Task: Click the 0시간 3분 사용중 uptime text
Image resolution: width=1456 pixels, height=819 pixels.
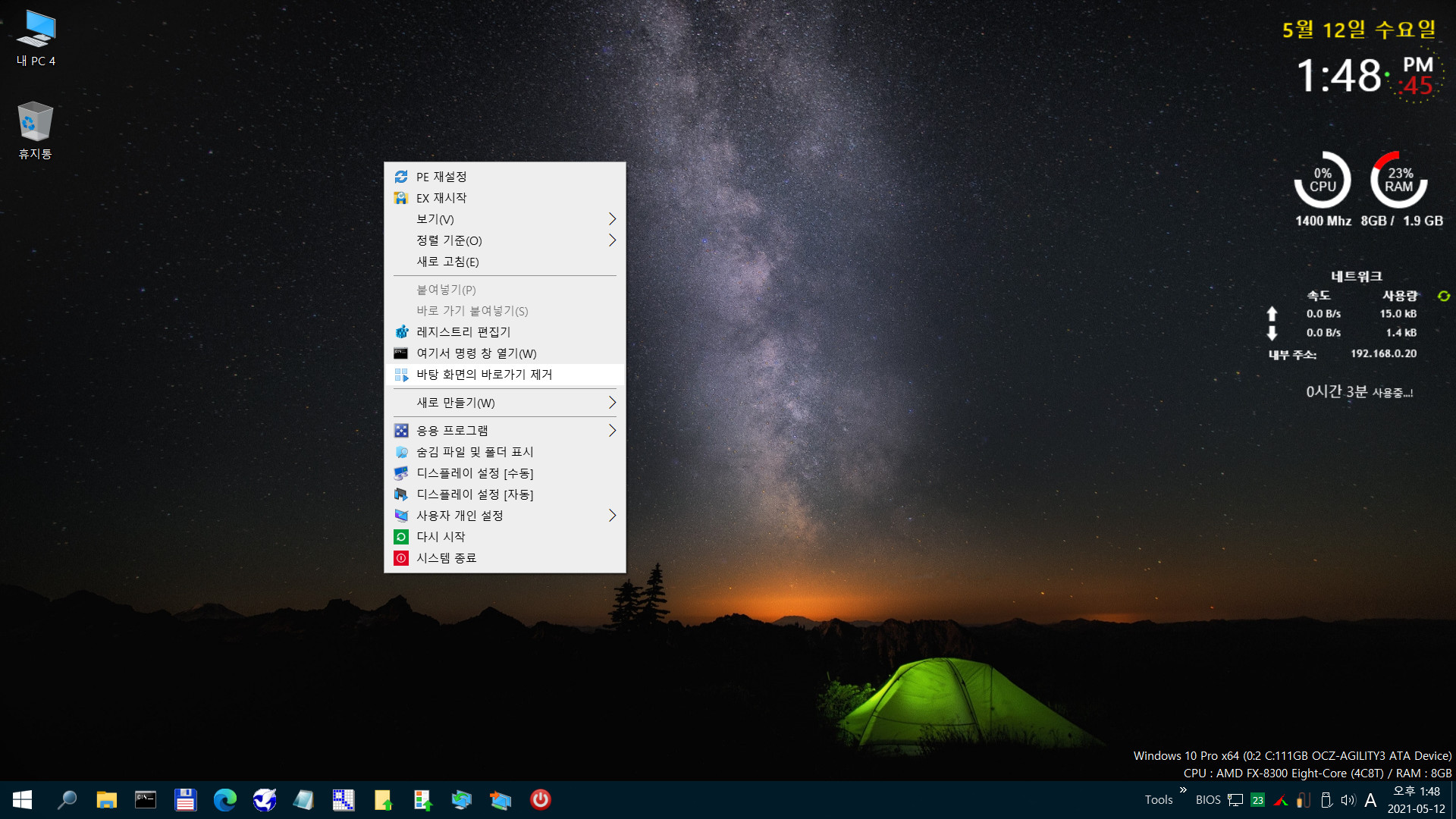Action: pyautogui.click(x=1359, y=392)
